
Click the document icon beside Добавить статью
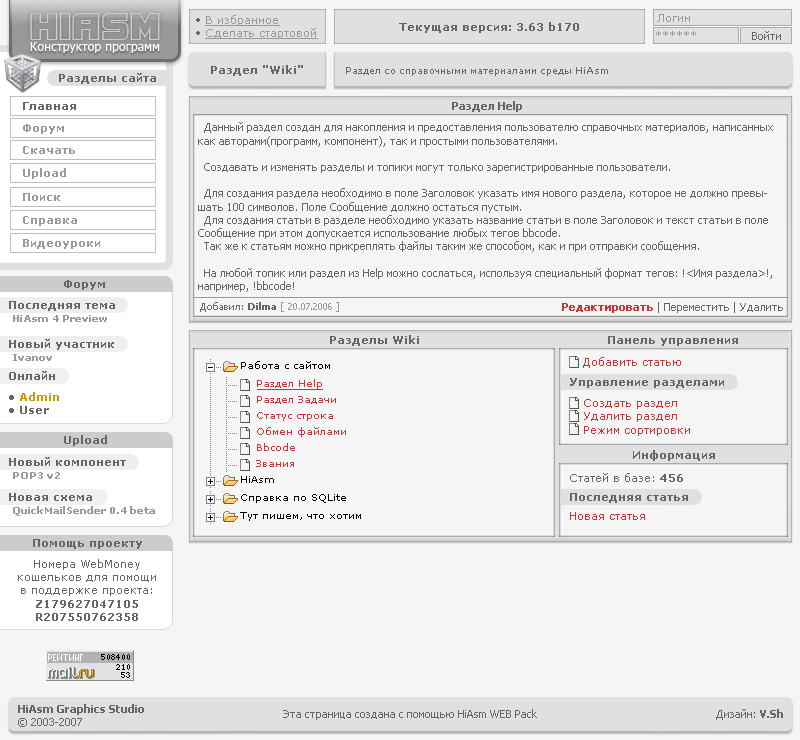(574, 363)
